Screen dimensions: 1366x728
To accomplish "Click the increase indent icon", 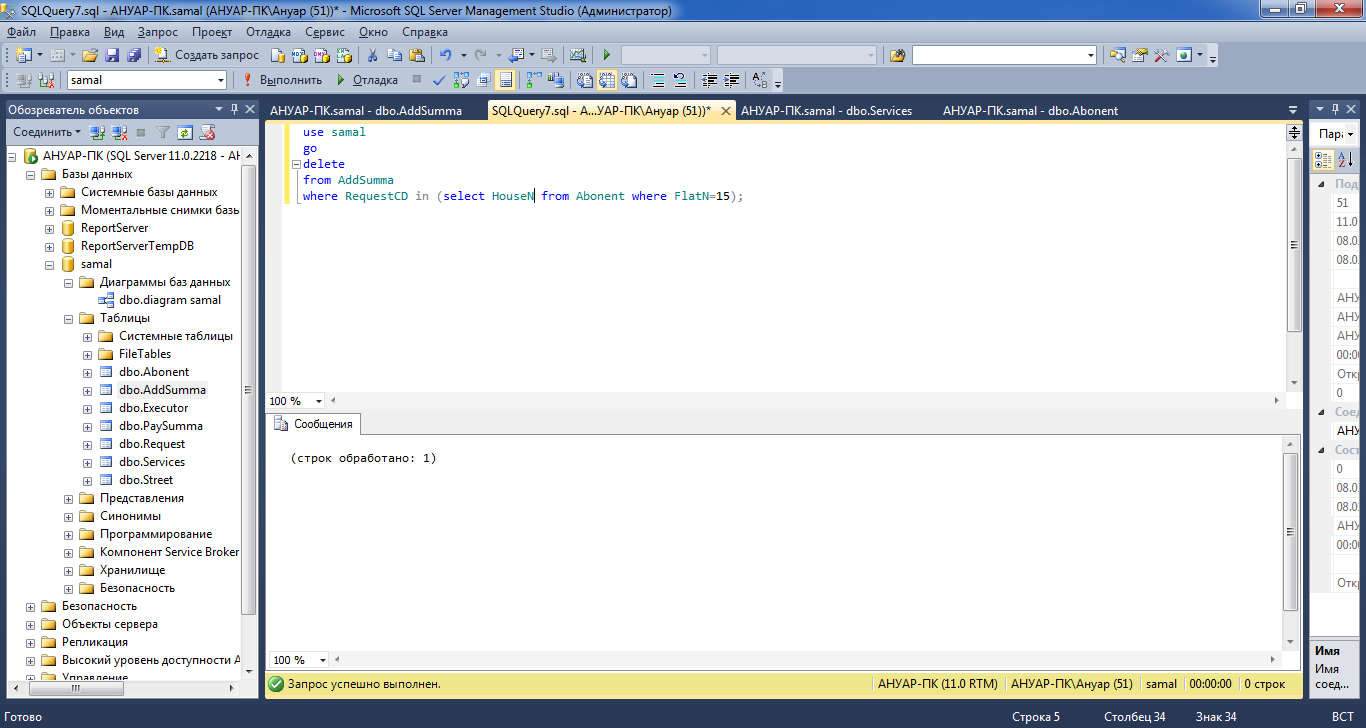I will [731, 80].
